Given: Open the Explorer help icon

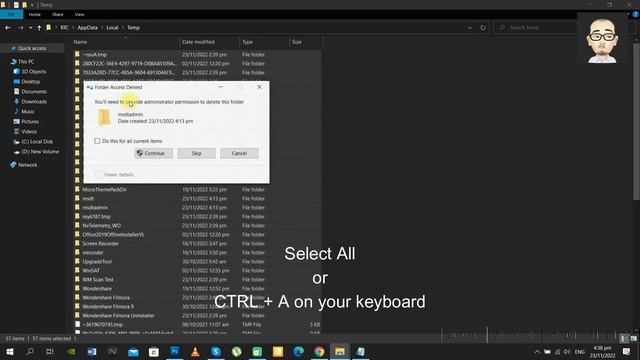Looking at the screenshot, I should click(x=636, y=14).
